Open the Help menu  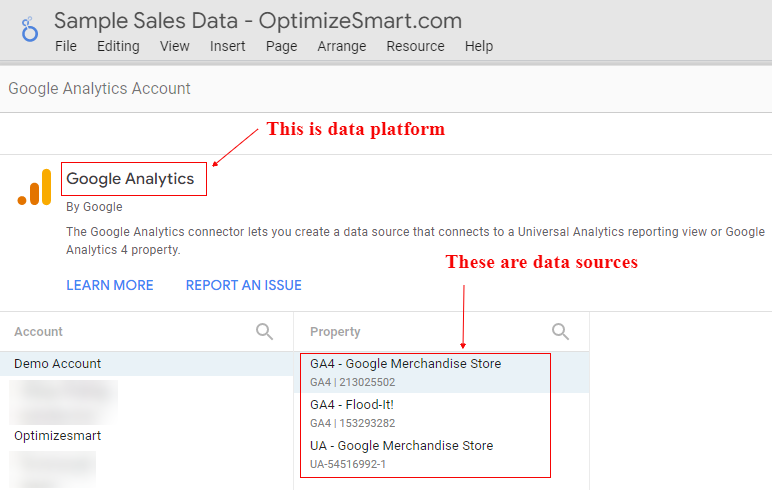[x=479, y=46]
